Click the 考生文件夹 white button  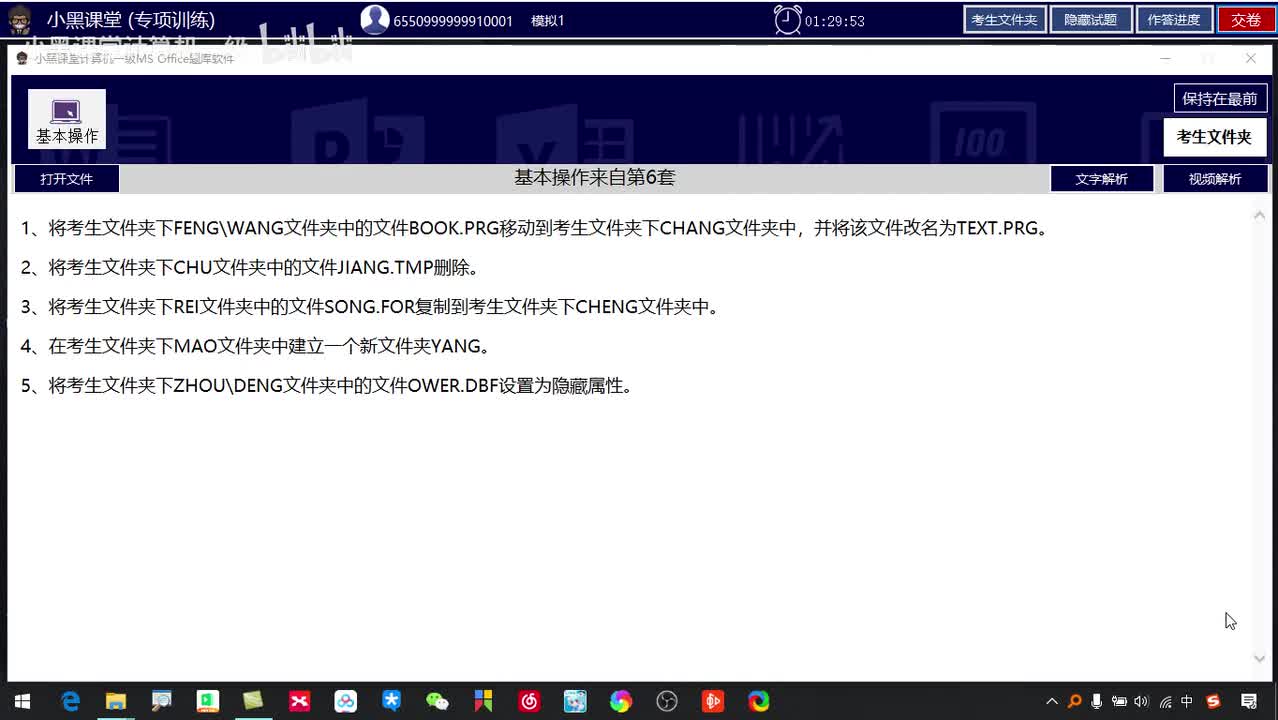click(x=1214, y=137)
